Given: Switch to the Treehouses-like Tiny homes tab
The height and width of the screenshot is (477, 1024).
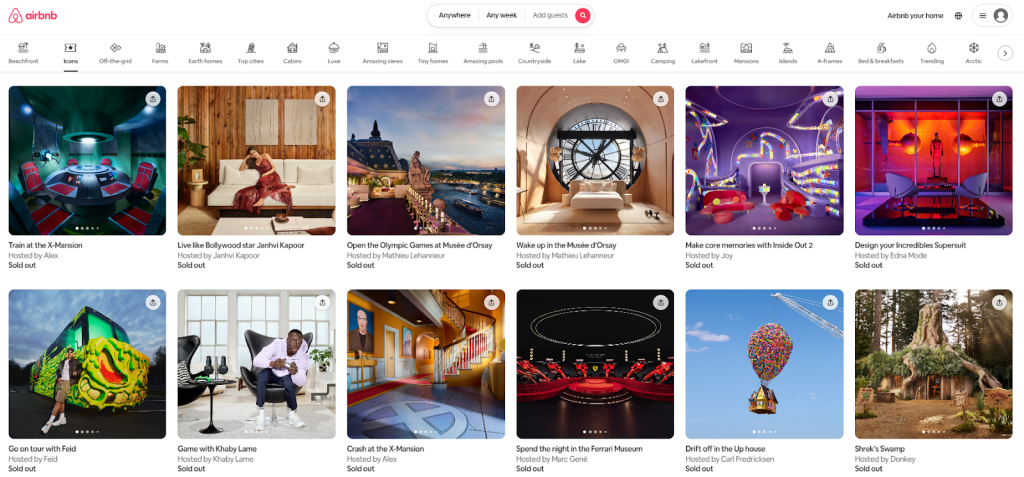Looking at the screenshot, I should (432, 52).
